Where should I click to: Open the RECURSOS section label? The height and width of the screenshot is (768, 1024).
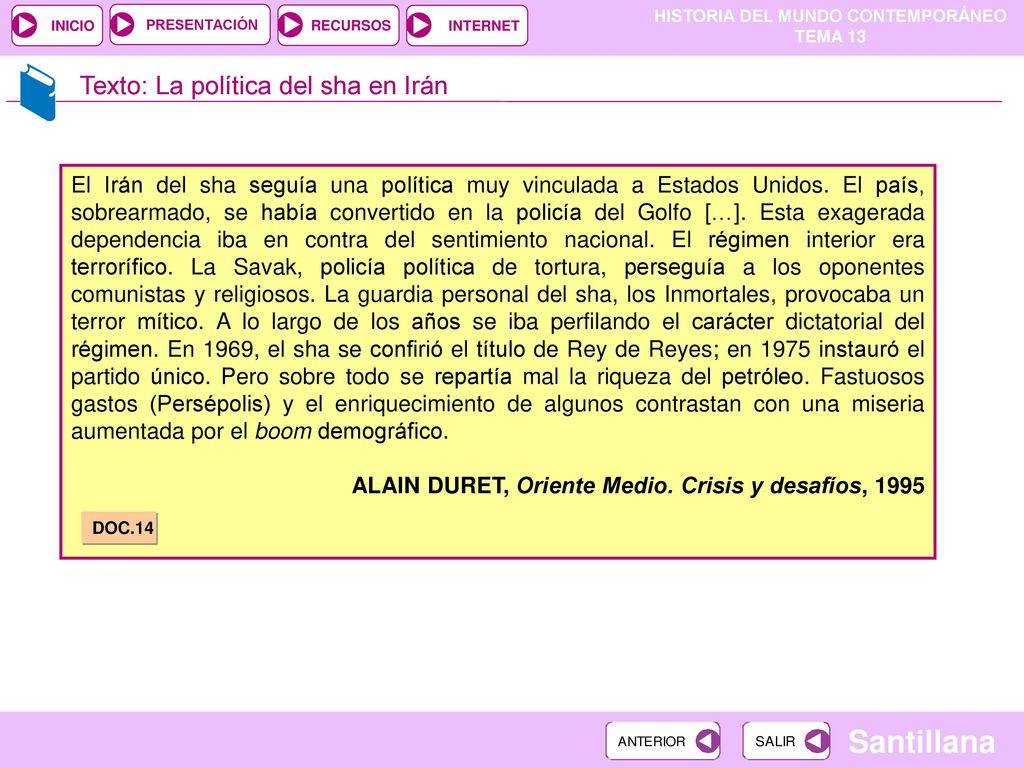[350, 25]
